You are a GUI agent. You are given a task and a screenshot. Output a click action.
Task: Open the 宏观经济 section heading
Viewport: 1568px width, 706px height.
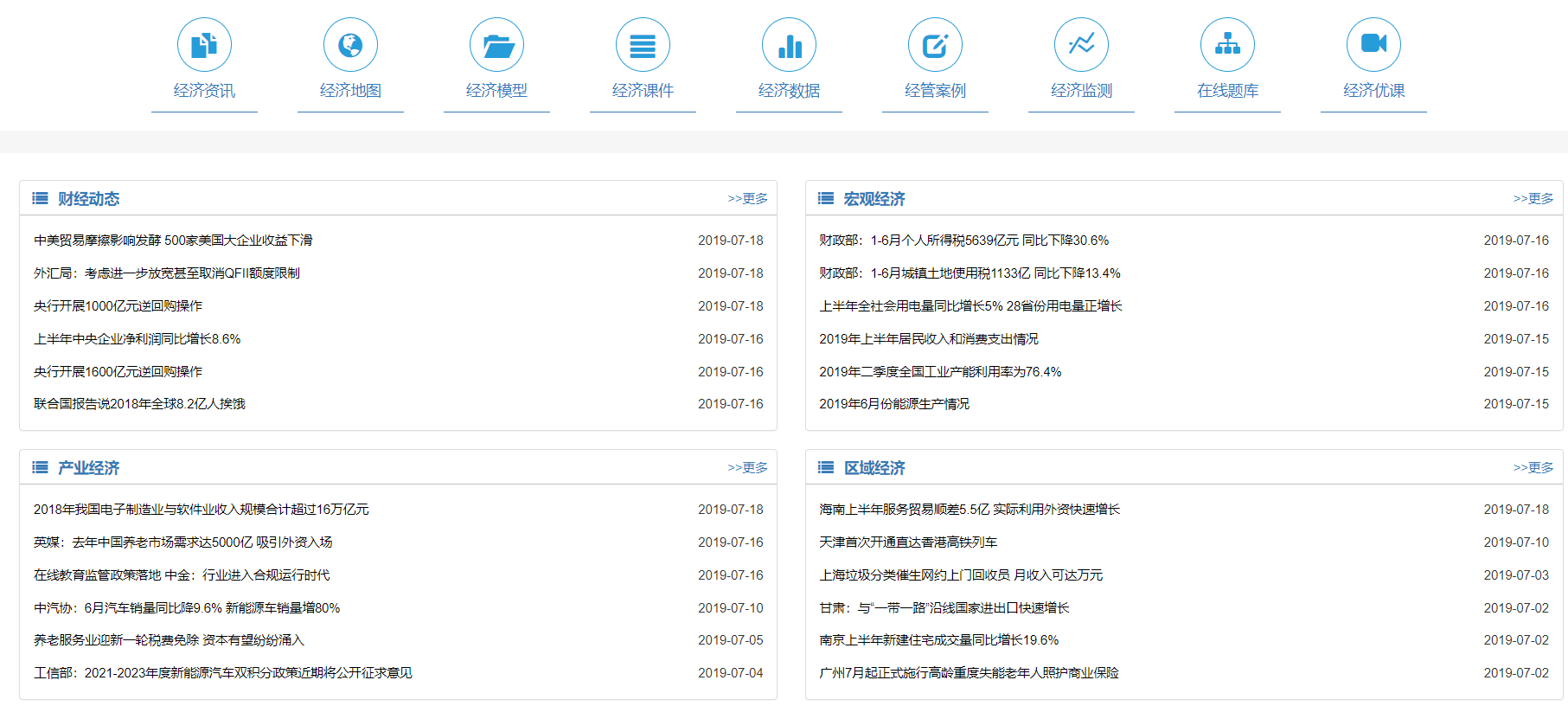pos(874,199)
